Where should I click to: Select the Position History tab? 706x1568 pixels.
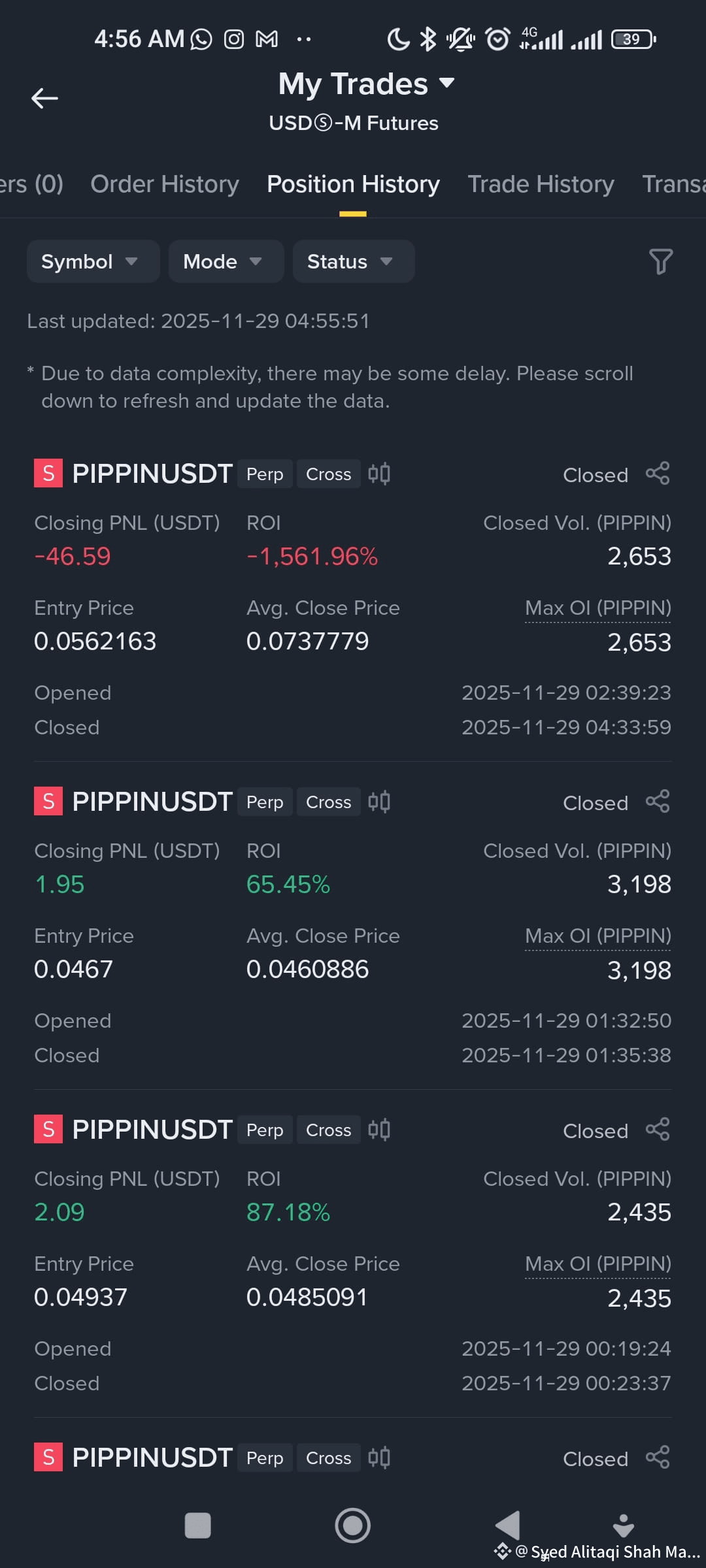coord(353,184)
